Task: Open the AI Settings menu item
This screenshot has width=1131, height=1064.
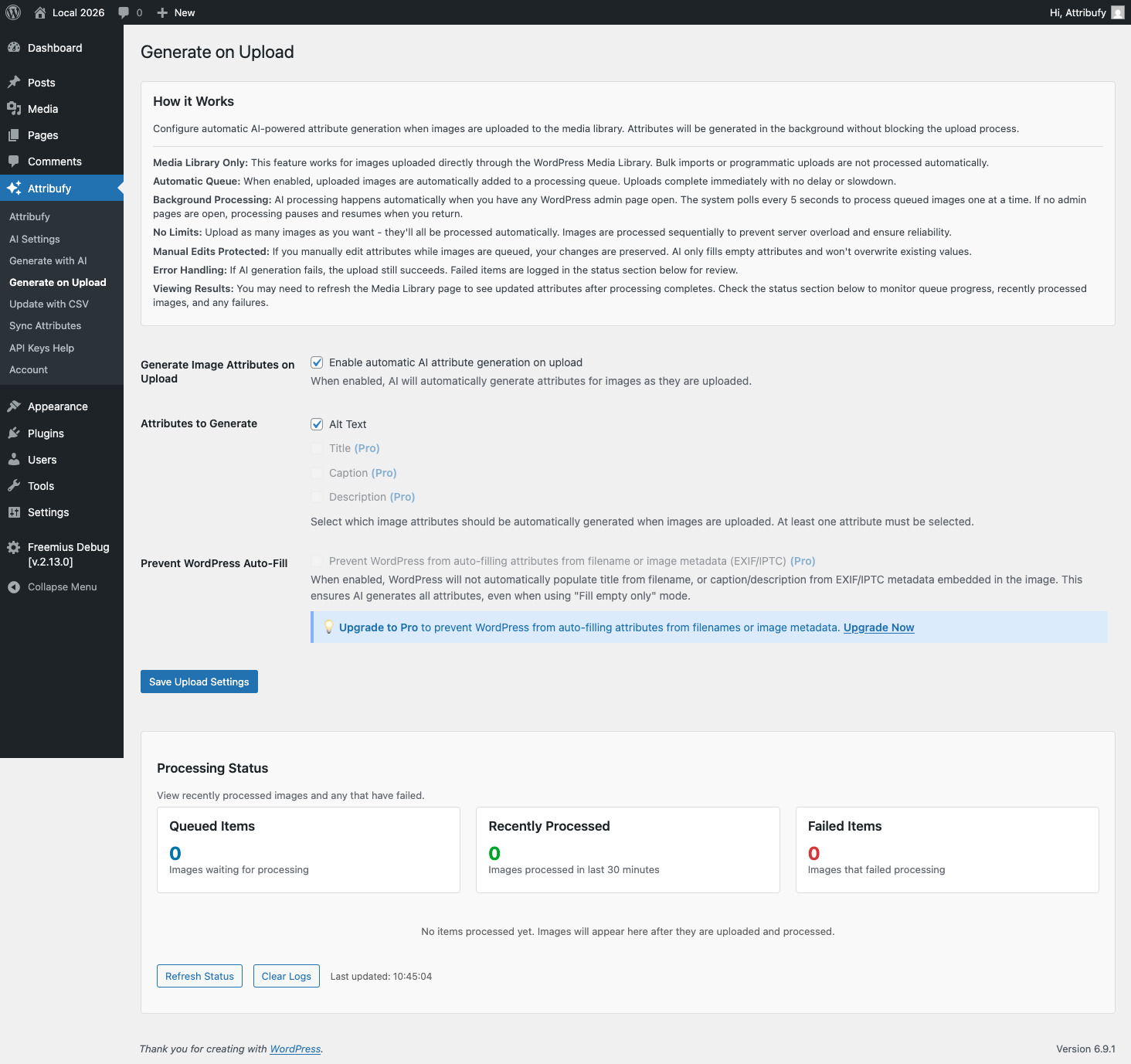Action: point(34,239)
